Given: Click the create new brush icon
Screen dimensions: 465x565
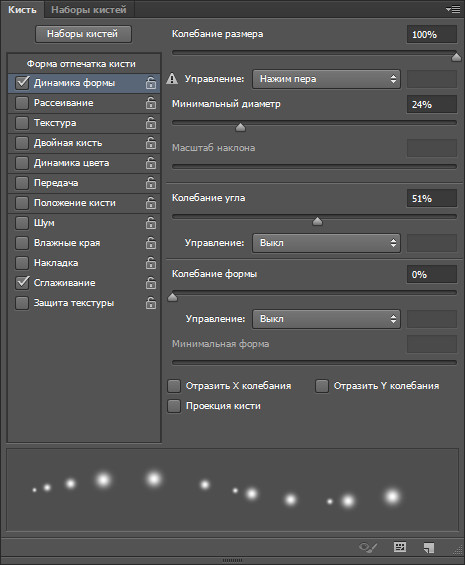Looking at the screenshot, I should pos(429,548).
